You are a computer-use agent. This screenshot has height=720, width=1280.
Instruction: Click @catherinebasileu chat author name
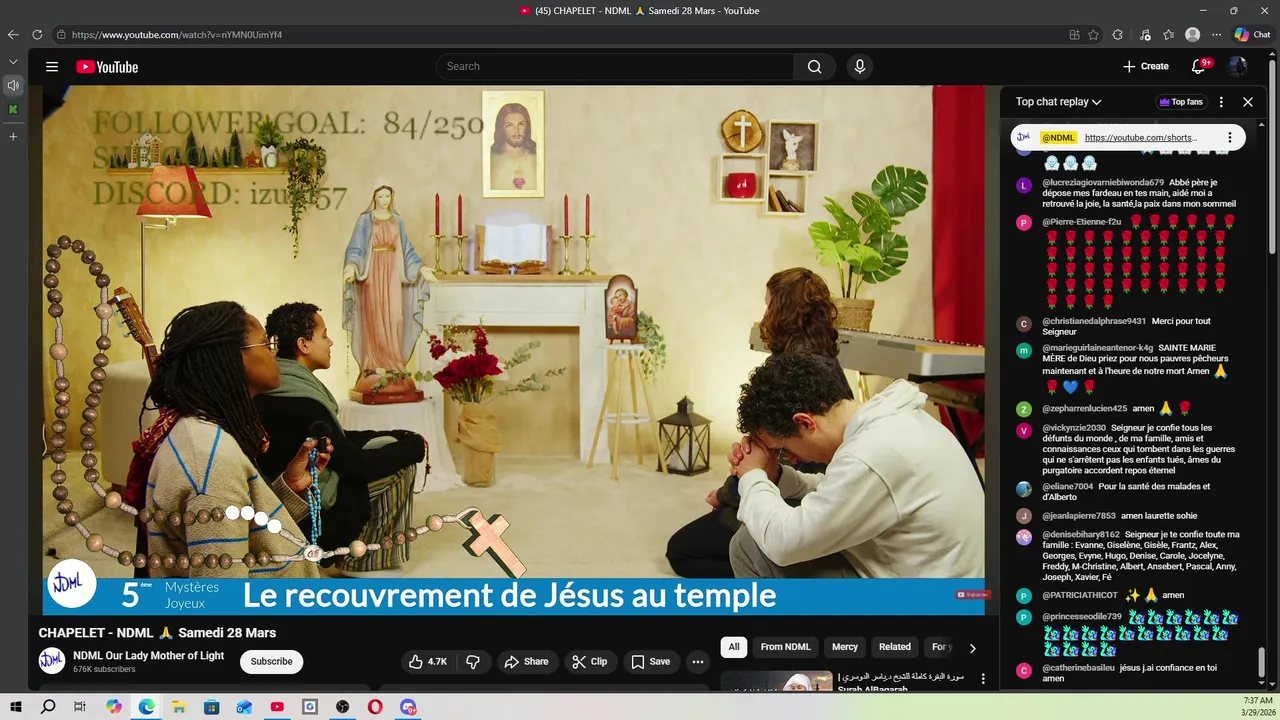pos(1078,668)
